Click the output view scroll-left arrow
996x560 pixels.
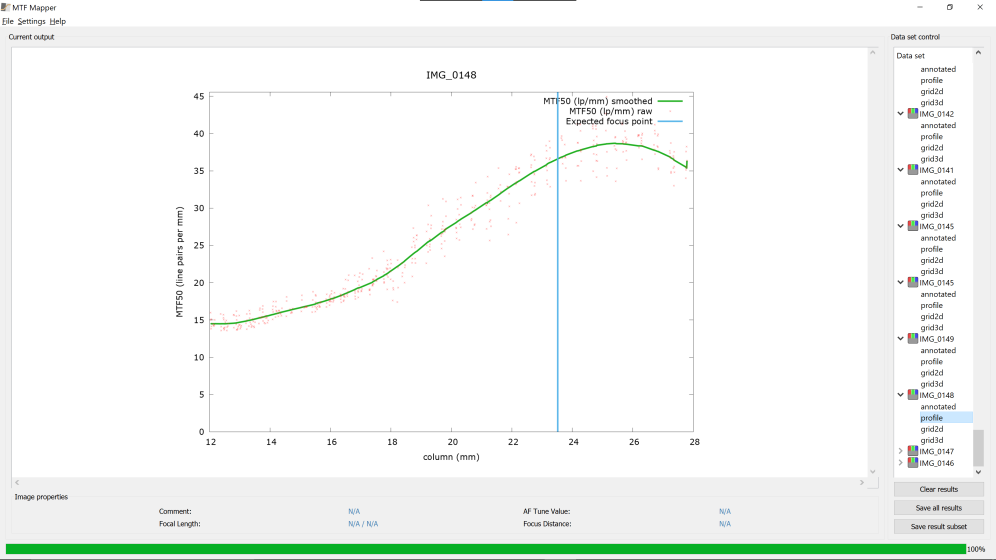pos(17,483)
